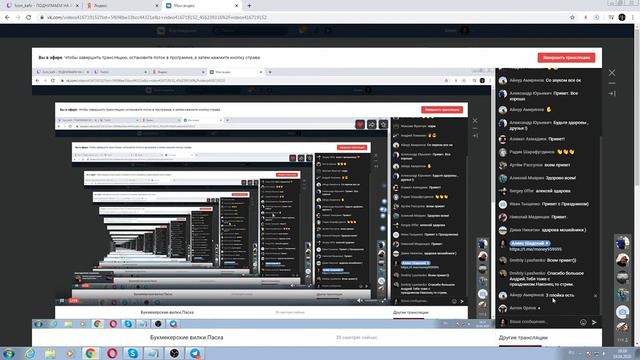Open the emoji picker in chat input

583,322
